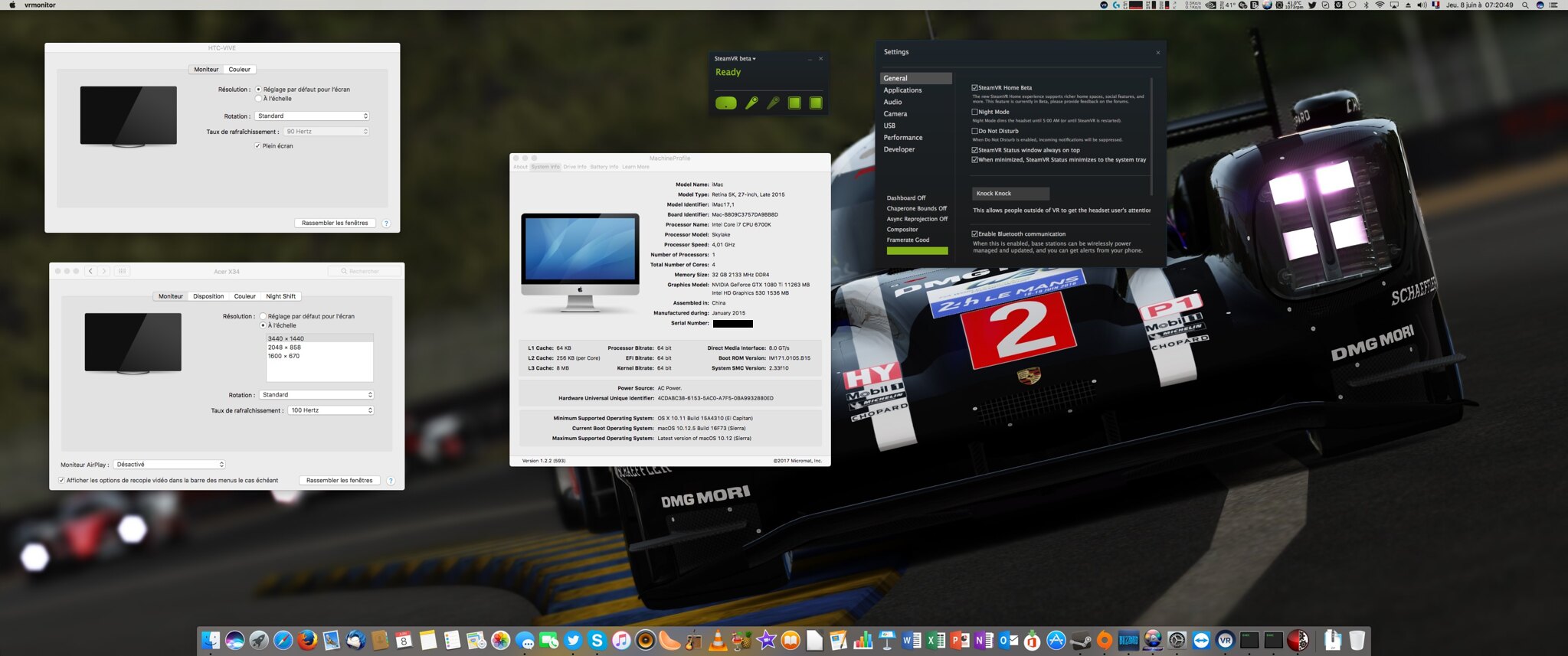Enable the Night Mode checkbox

(x=974, y=112)
